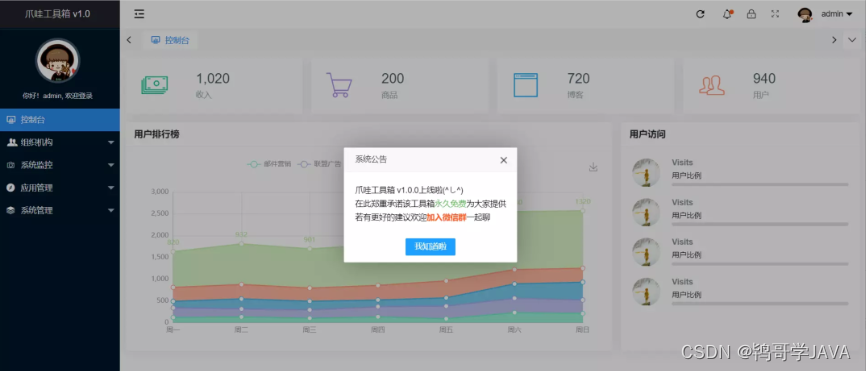Click the fourth Visits avatar thumbnail

point(646,292)
